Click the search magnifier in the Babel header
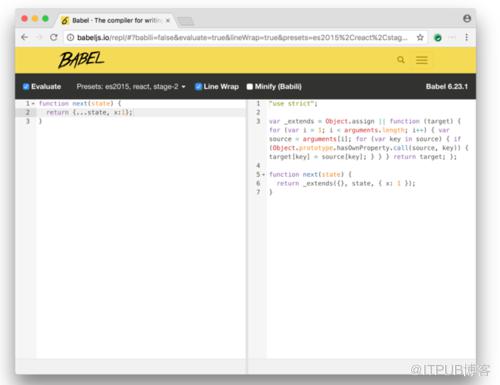This screenshot has height=385, width=500. point(401,60)
